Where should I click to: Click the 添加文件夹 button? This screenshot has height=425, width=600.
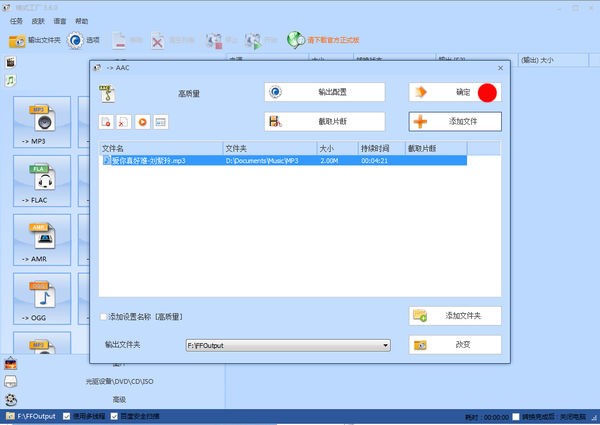455,316
